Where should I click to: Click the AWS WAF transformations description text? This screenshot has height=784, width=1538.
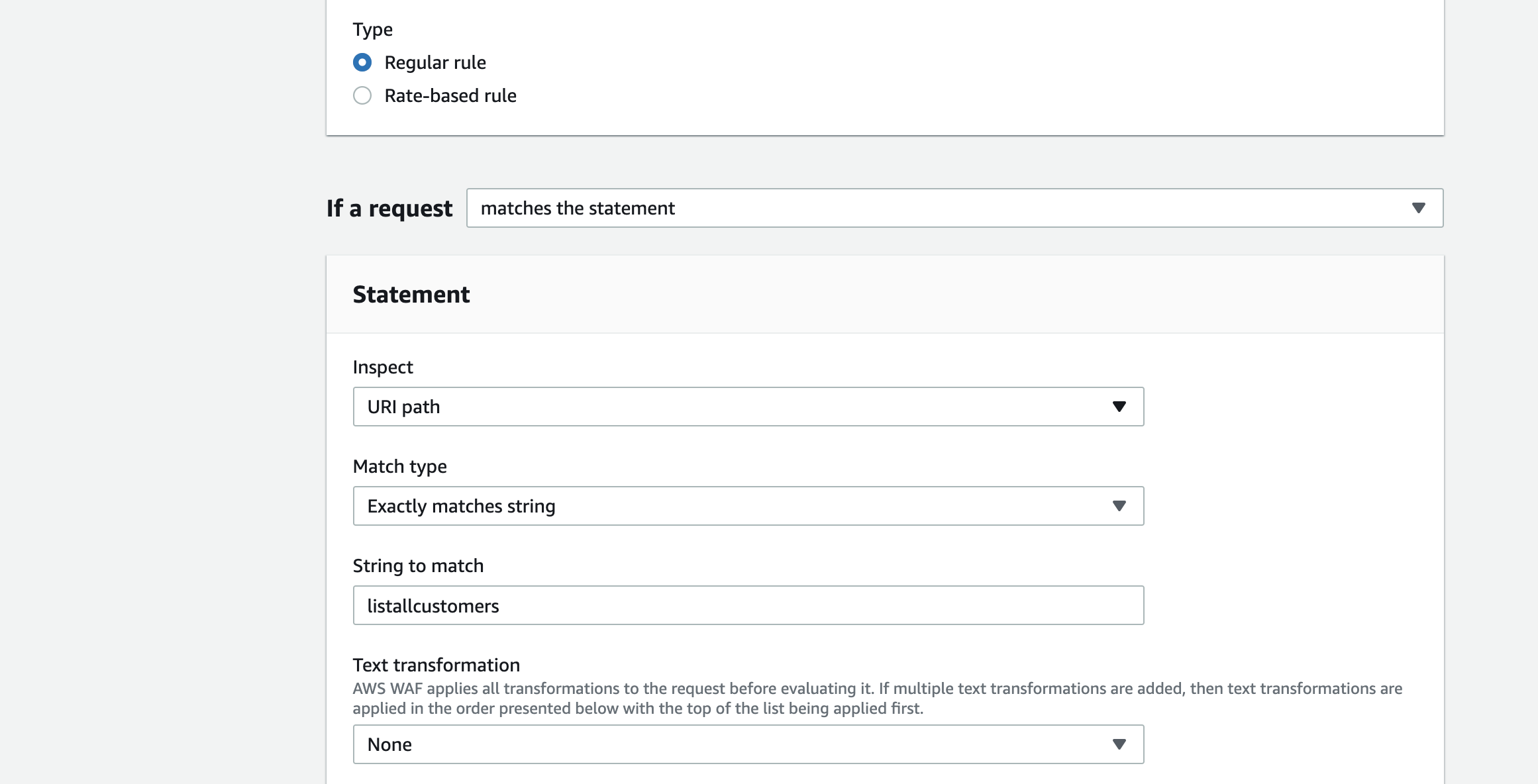click(x=877, y=698)
